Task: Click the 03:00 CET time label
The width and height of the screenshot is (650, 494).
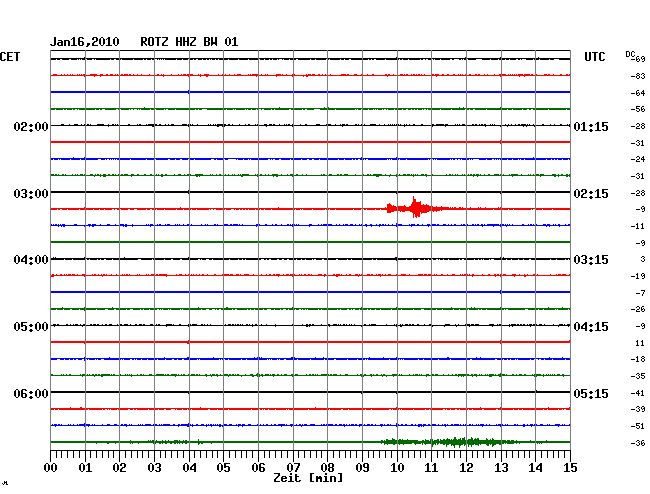Action: (31, 194)
